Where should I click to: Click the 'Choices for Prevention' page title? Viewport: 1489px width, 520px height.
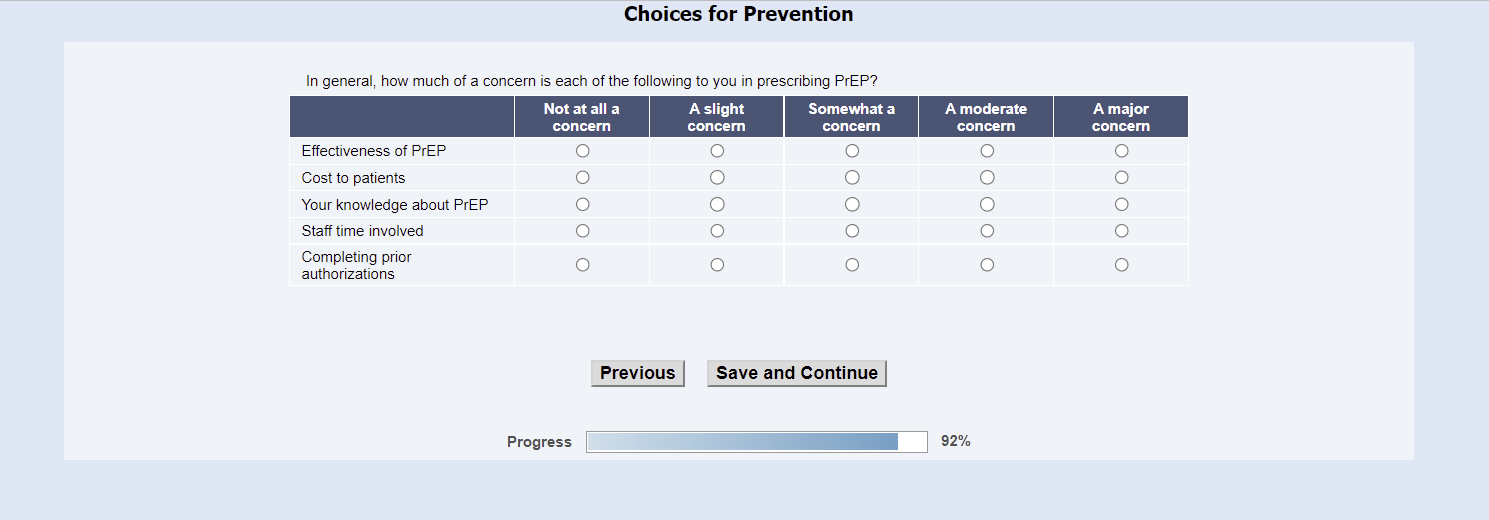point(738,14)
